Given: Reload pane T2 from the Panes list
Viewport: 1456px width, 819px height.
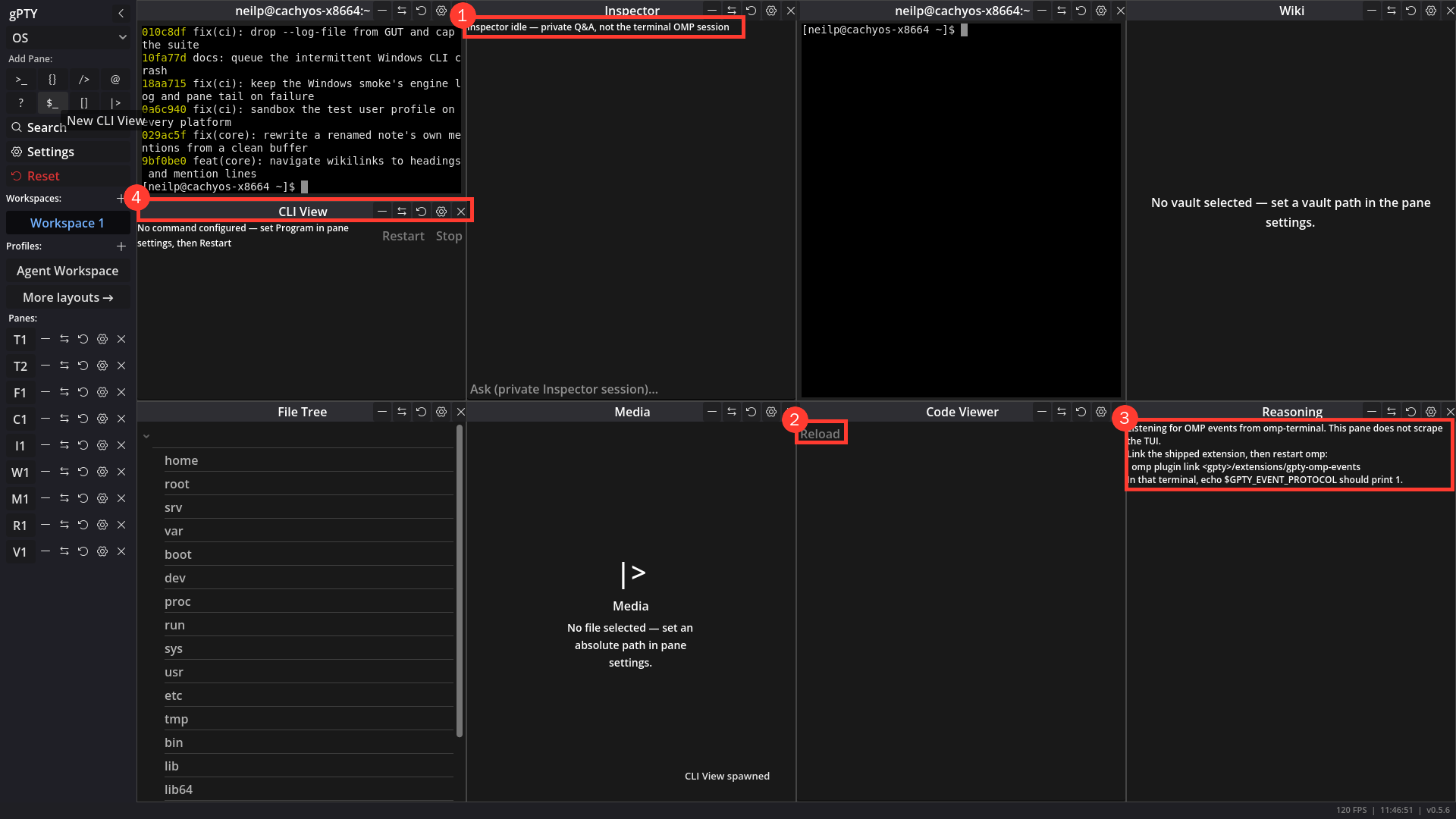Looking at the screenshot, I should click(83, 366).
